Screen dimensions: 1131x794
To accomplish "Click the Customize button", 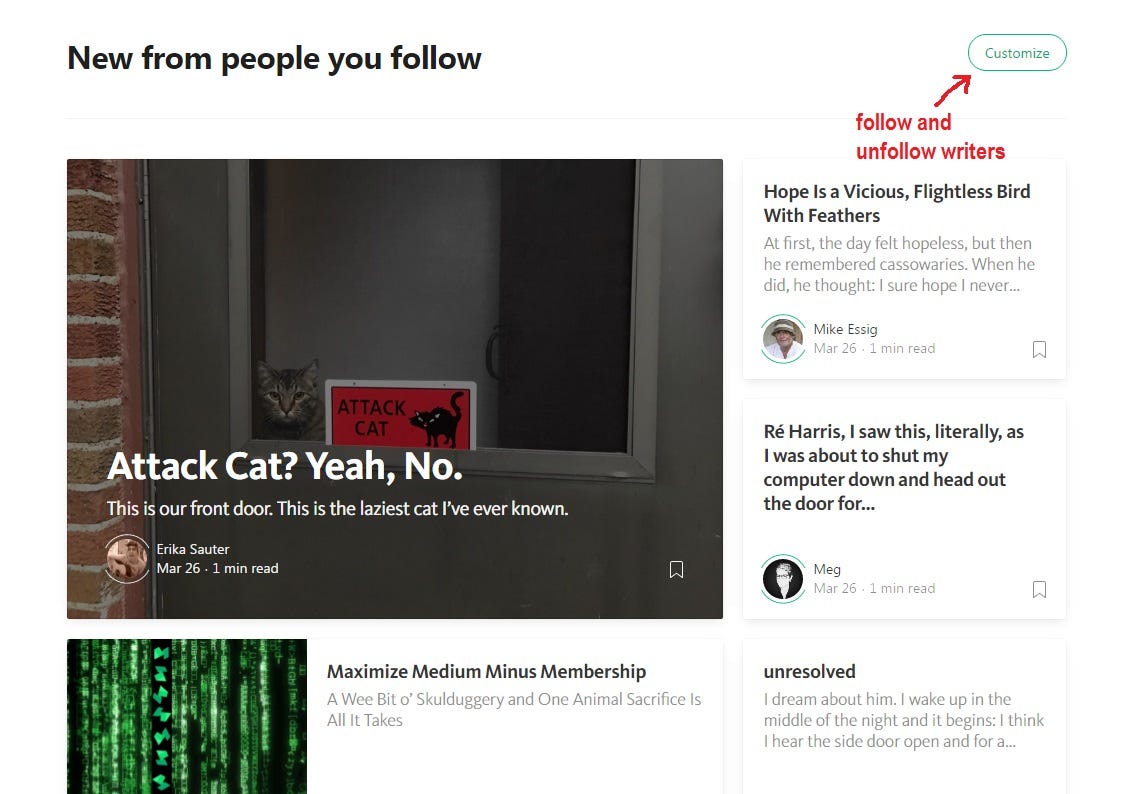I will tap(1017, 53).
